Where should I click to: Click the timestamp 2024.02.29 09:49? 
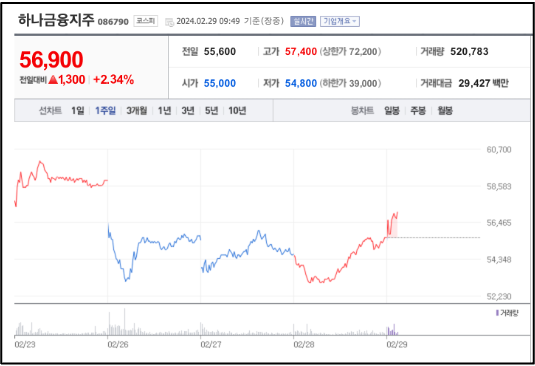[x=208, y=21]
